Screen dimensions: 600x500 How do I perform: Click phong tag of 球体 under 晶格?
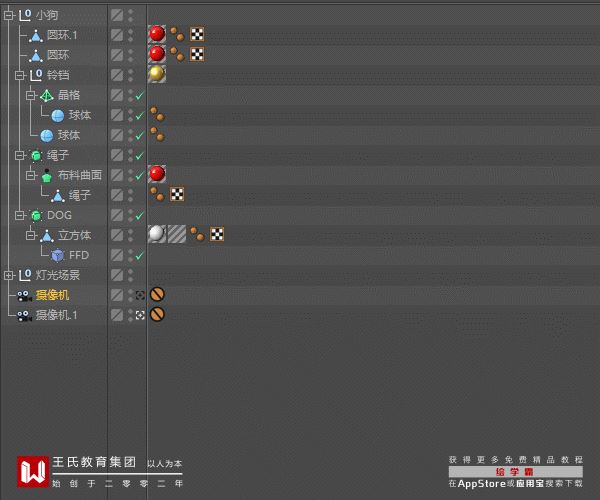click(x=157, y=114)
